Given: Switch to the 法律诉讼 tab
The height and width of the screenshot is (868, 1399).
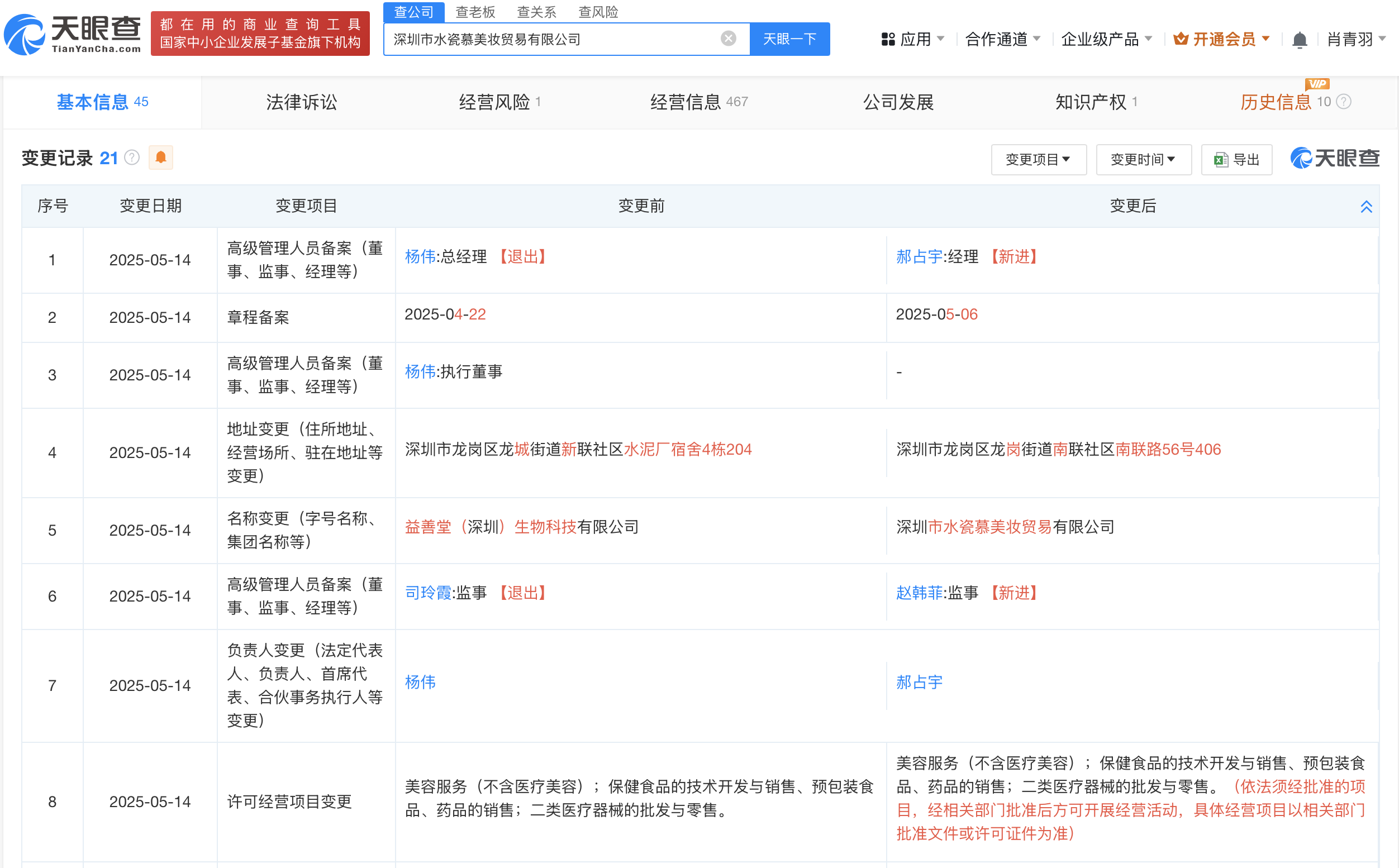Looking at the screenshot, I should point(301,102).
